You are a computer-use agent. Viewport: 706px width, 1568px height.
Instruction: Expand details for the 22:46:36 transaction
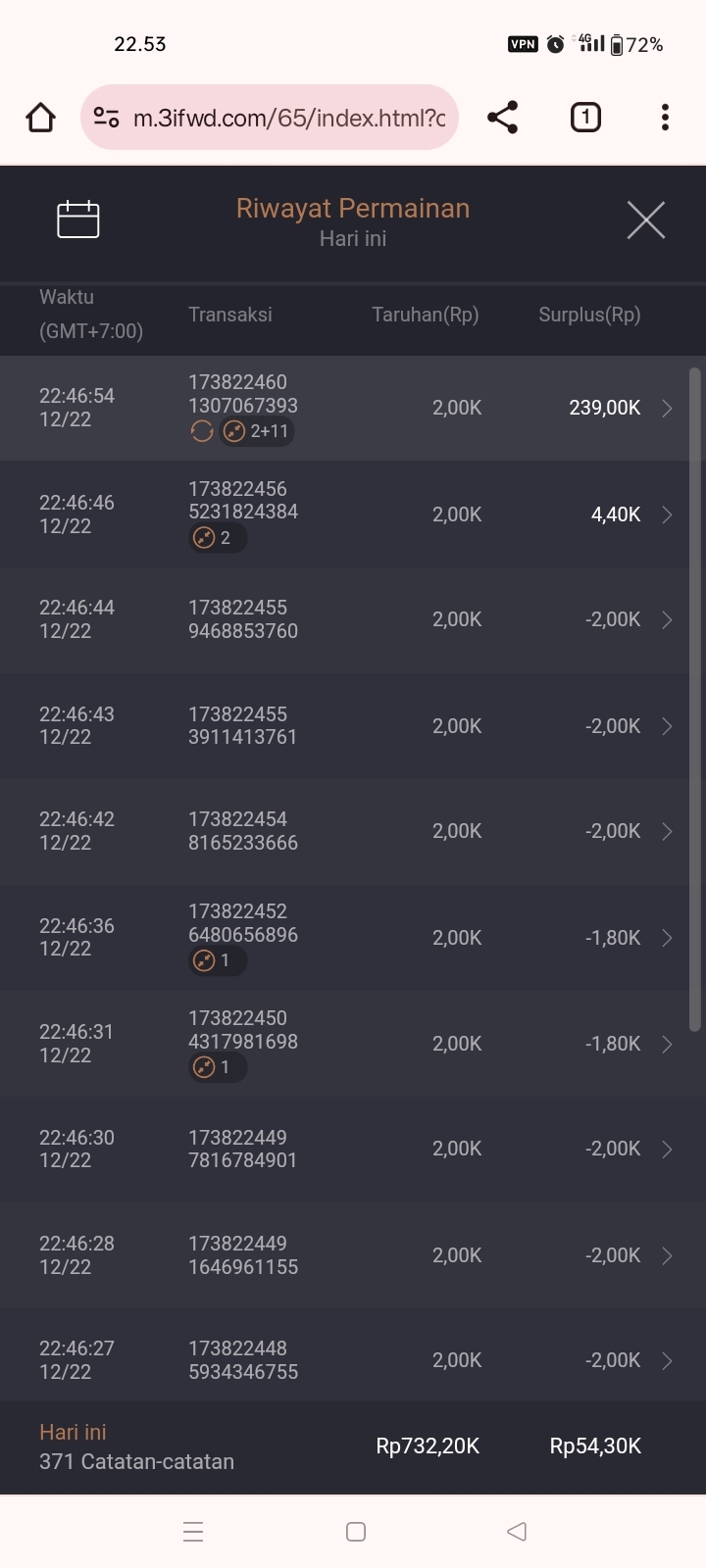pos(667,938)
